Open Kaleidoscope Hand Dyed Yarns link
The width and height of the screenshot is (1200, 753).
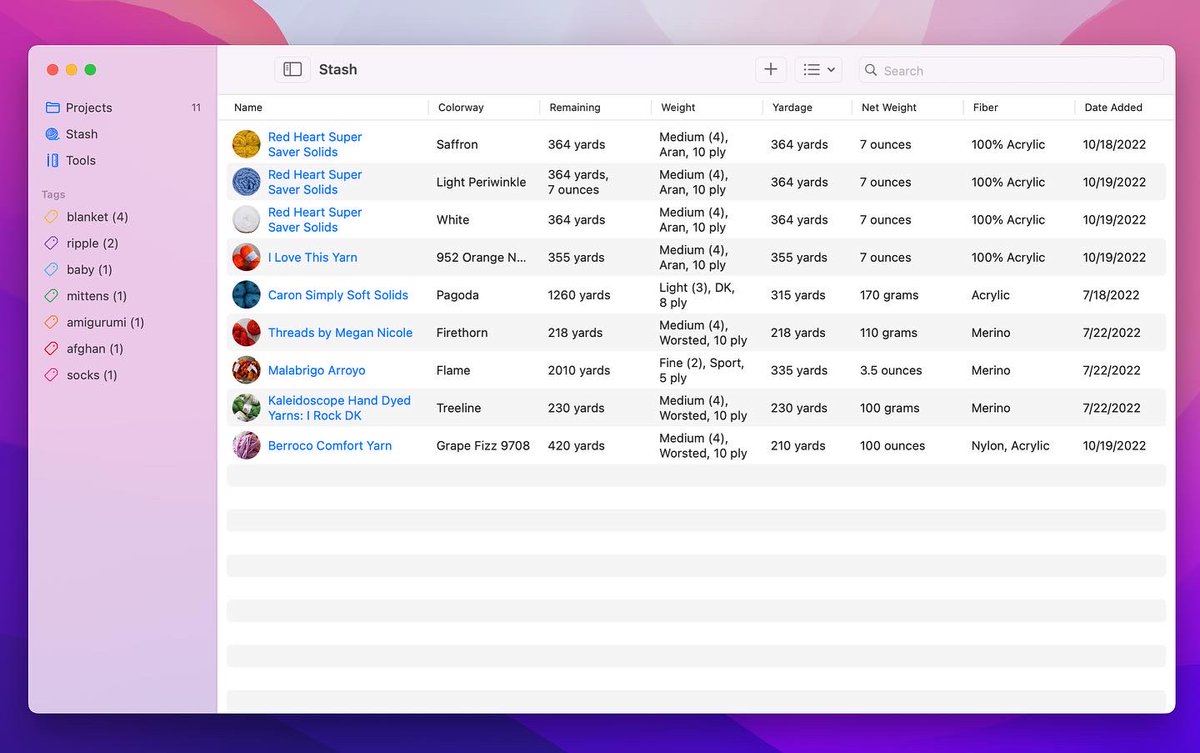[339, 408]
